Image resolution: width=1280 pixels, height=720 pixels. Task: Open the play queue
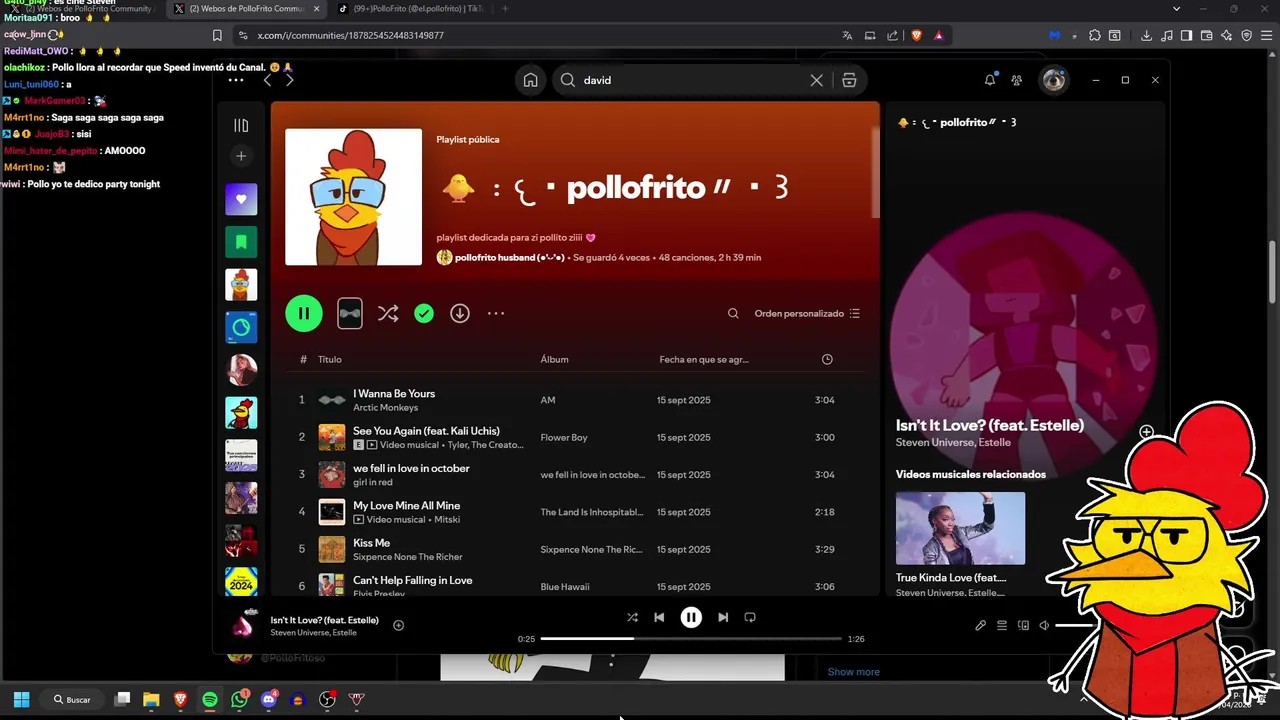tap(1002, 625)
